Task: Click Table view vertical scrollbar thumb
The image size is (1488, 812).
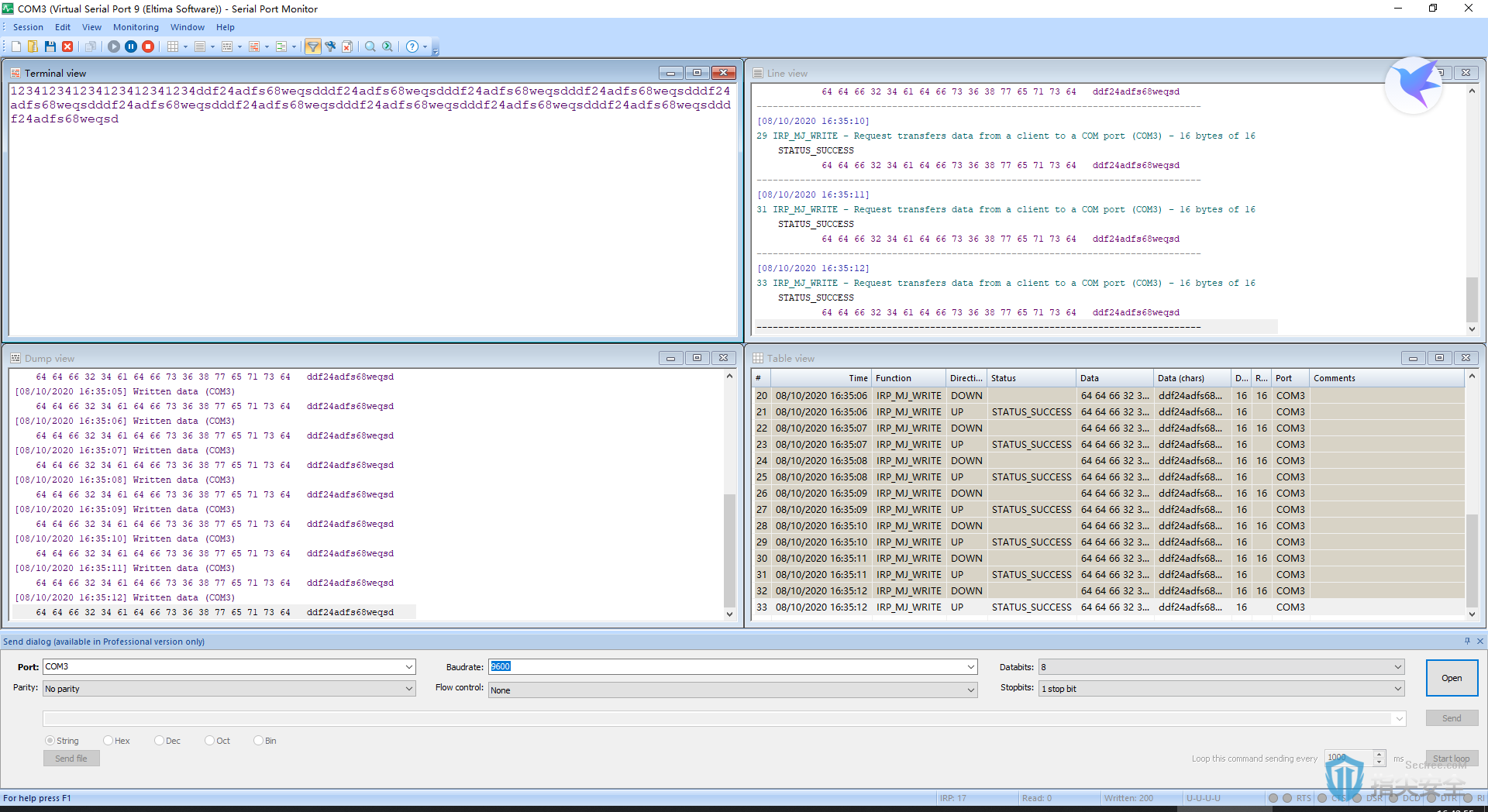Action: [x=1472, y=561]
